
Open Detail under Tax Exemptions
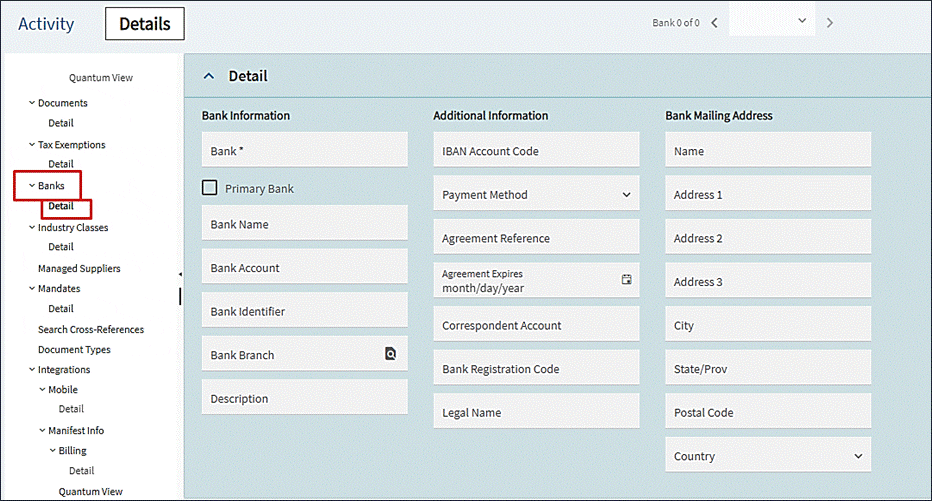pyautogui.click(x=61, y=163)
